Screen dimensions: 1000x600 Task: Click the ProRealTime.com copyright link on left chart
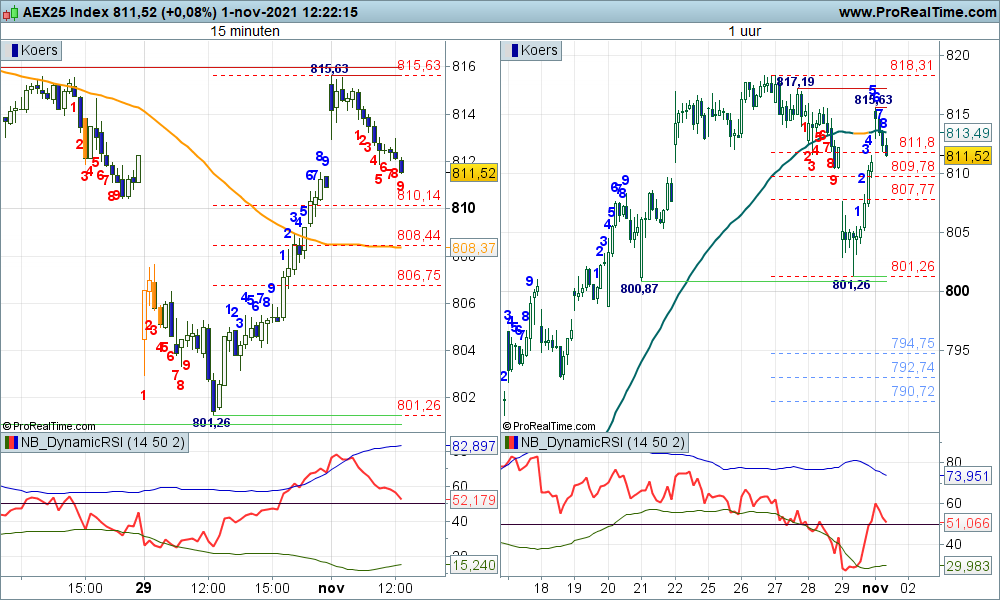[x=48, y=425]
